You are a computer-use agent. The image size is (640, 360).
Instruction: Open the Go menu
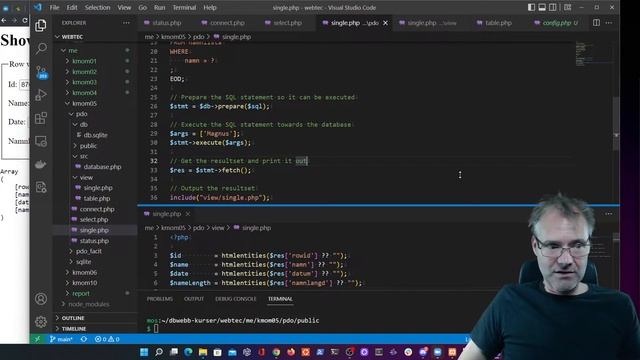pos(142,7)
